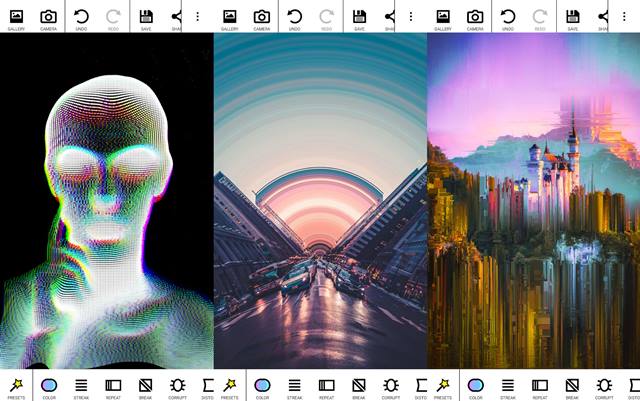Save the mannequin head image
Screen dimensions: 640x401
146,20
